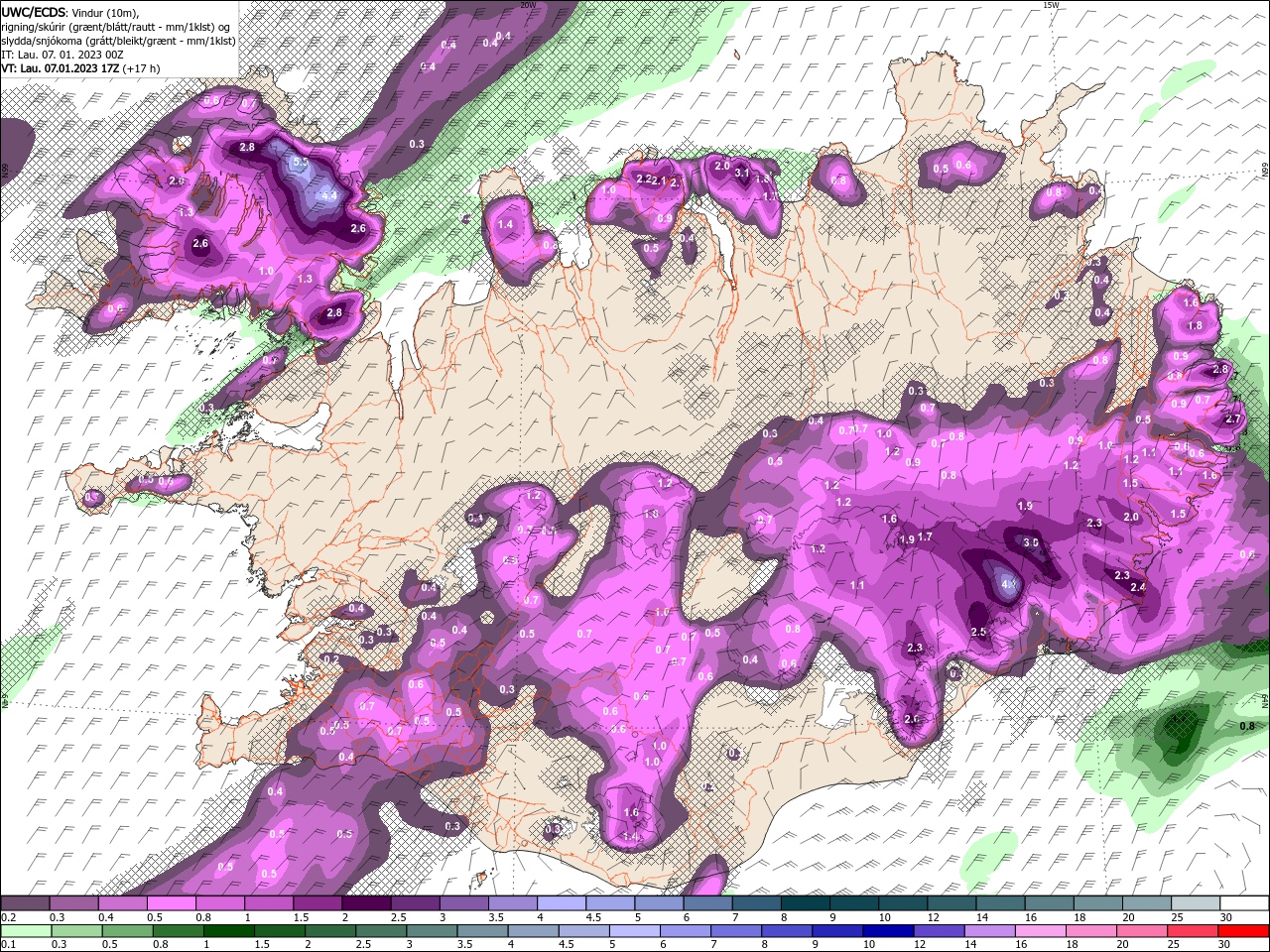Click the 2.5 value in southeast
The height and width of the screenshot is (952, 1270).
click(x=978, y=633)
